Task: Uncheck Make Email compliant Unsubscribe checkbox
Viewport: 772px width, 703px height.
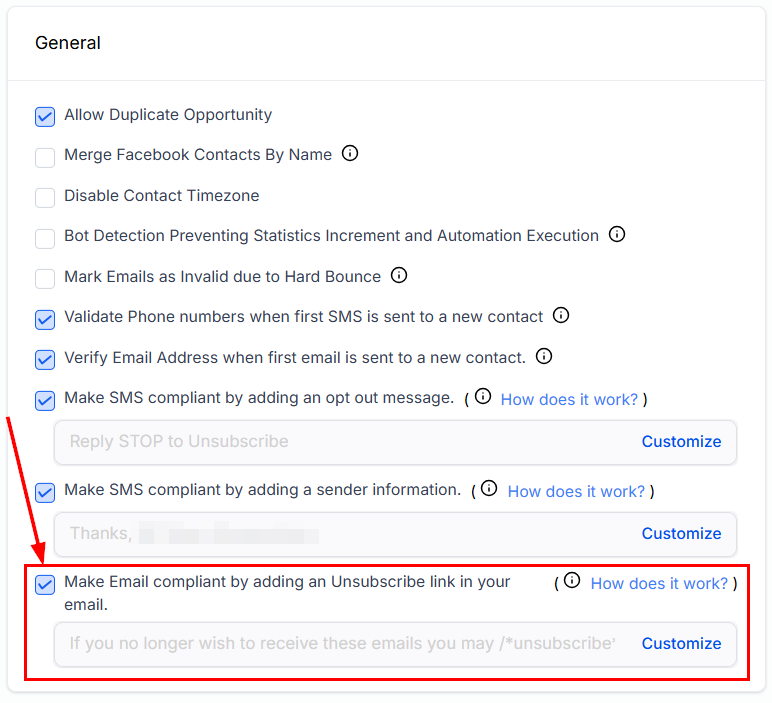Action: [45, 585]
